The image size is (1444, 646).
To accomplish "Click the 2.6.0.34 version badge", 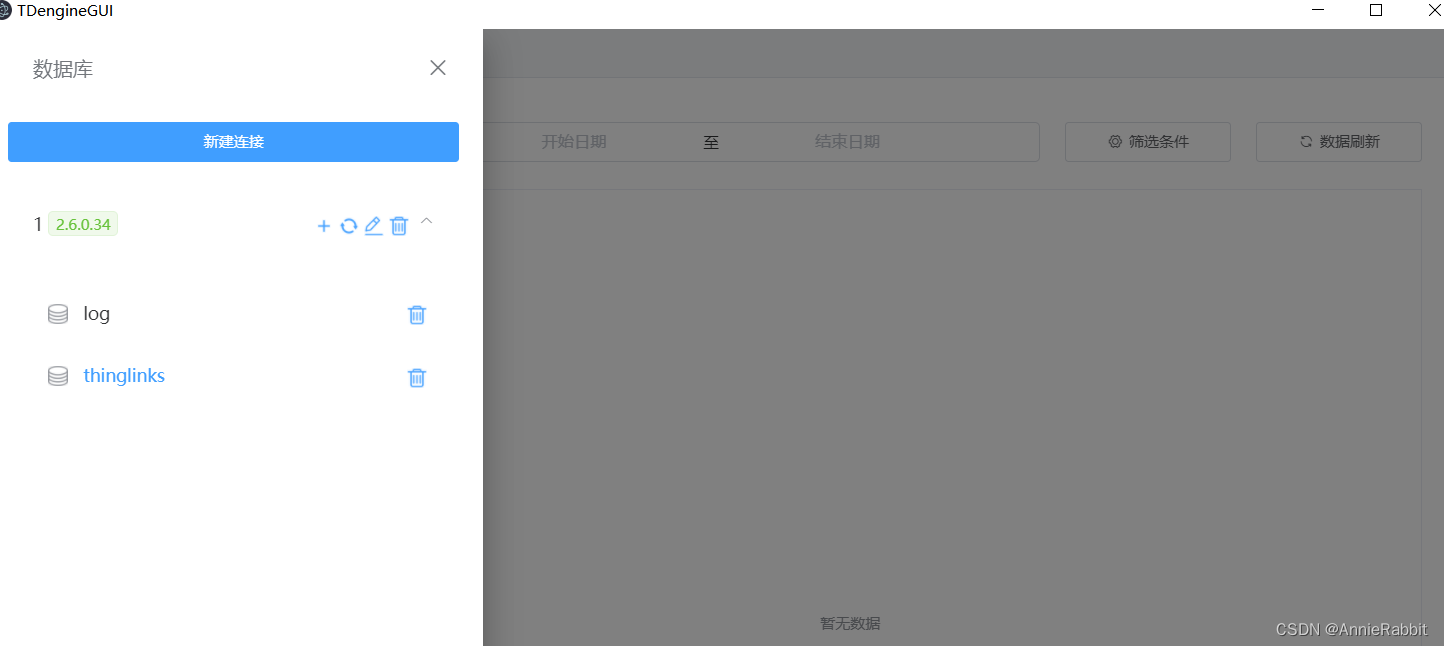I will click(82, 223).
